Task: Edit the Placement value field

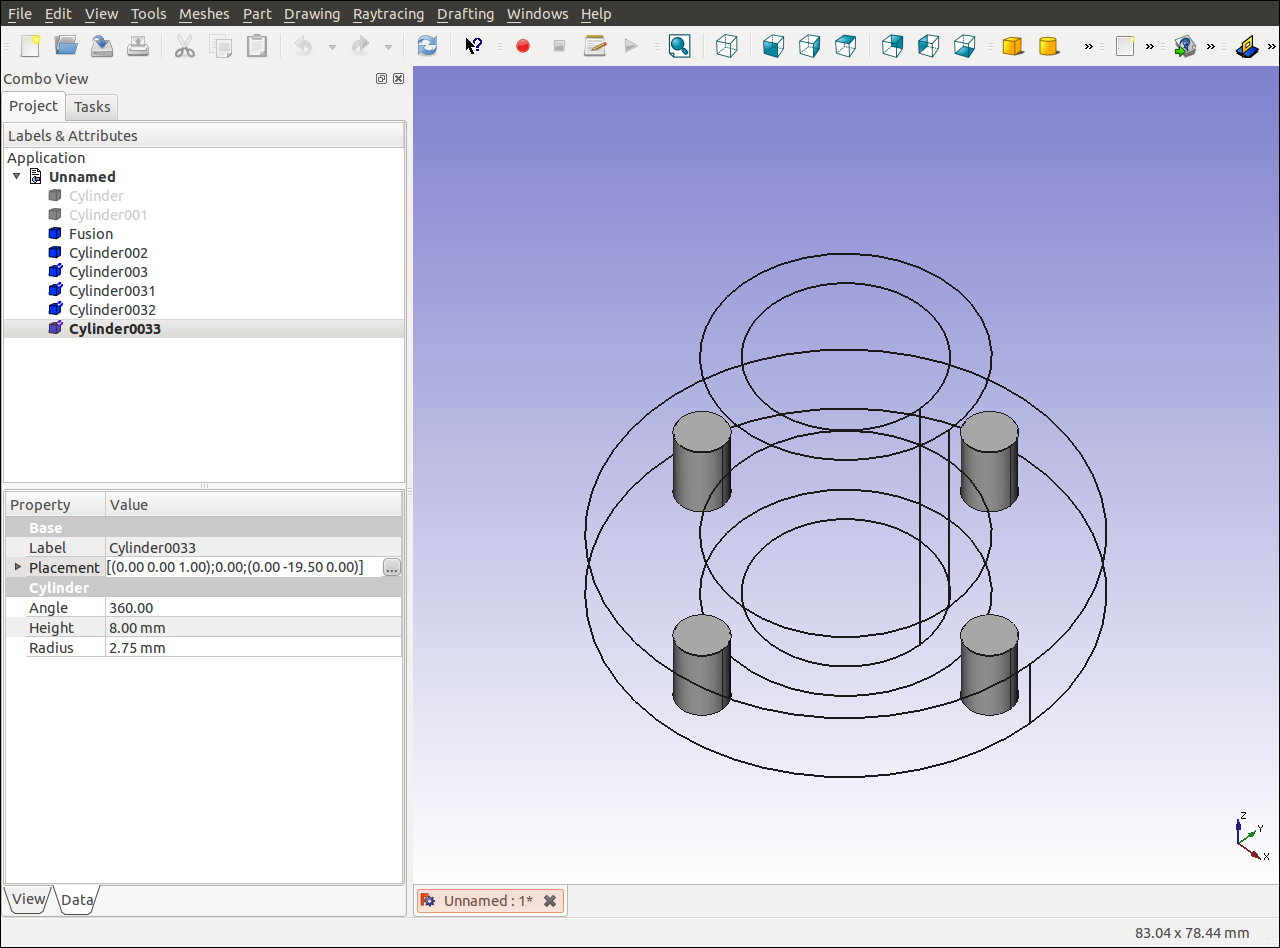Action: pos(243,567)
